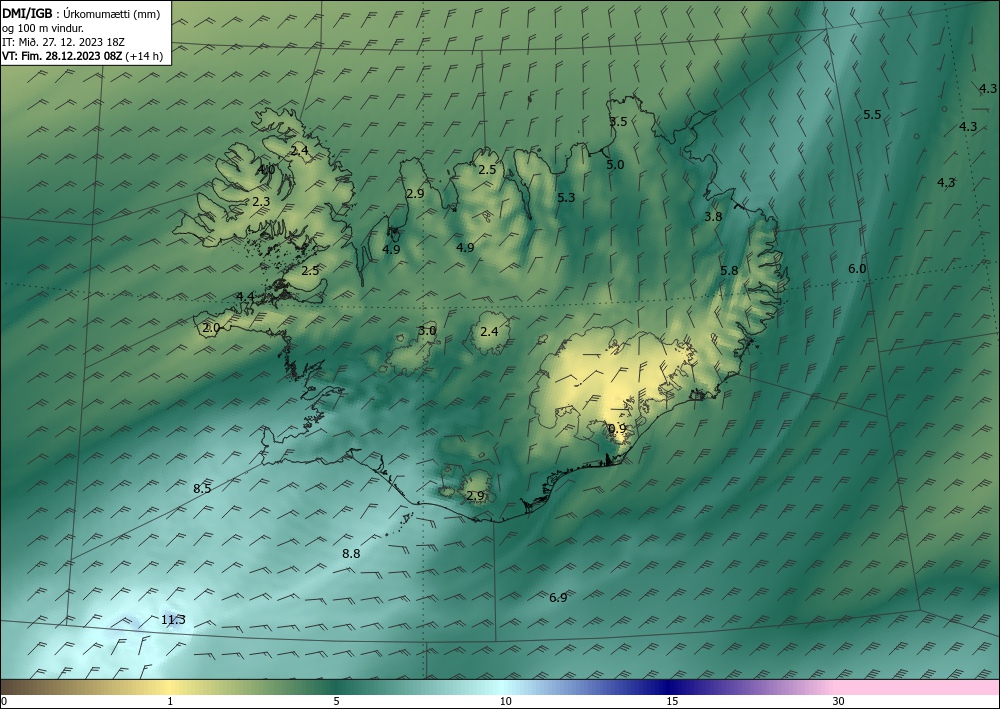
Task: Click the 3.8 value in east Iceland
Action: 714,217
